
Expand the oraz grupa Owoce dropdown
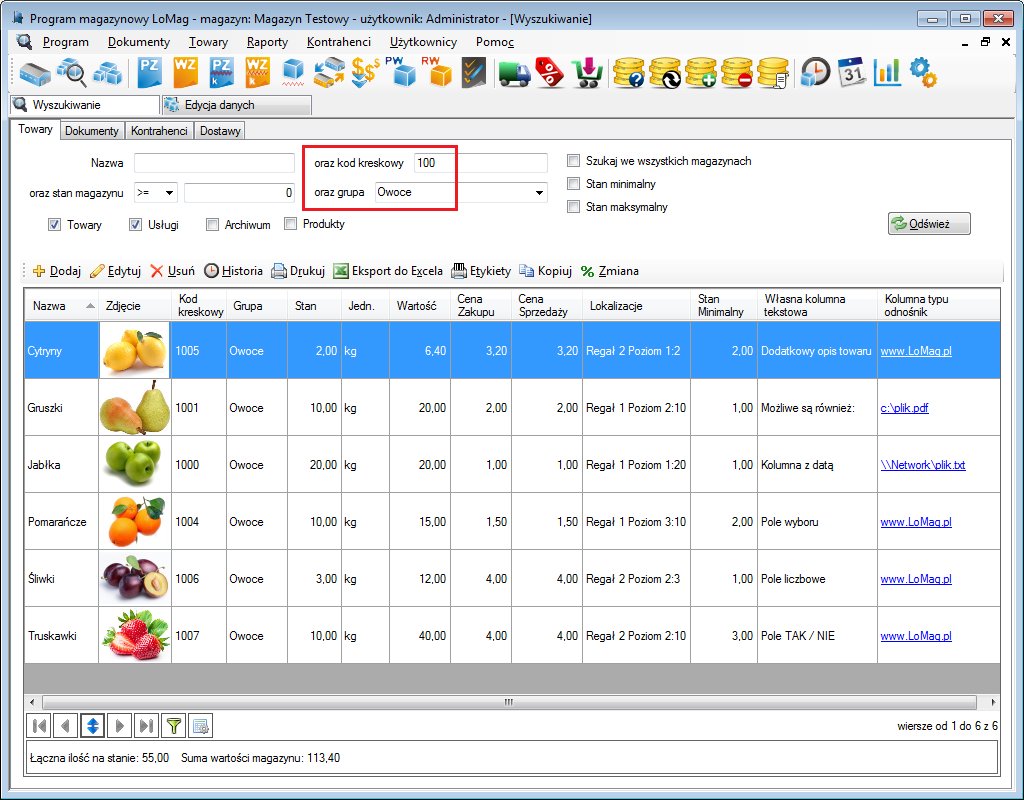[540, 192]
